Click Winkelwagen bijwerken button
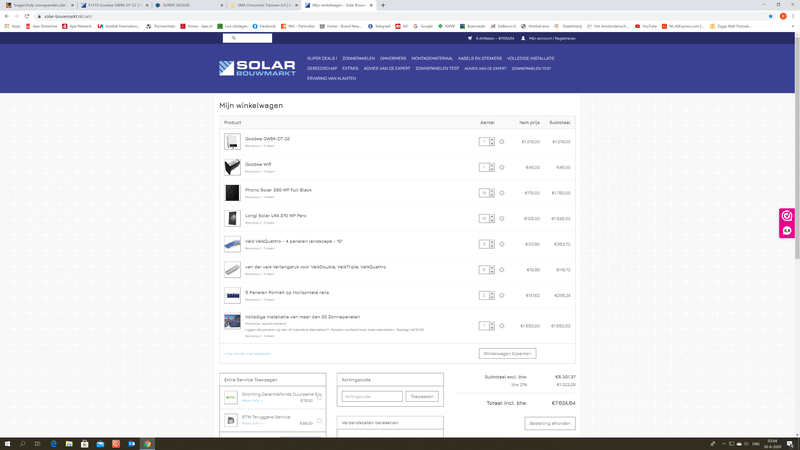This screenshot has width=800, height=450. point(507,354)
